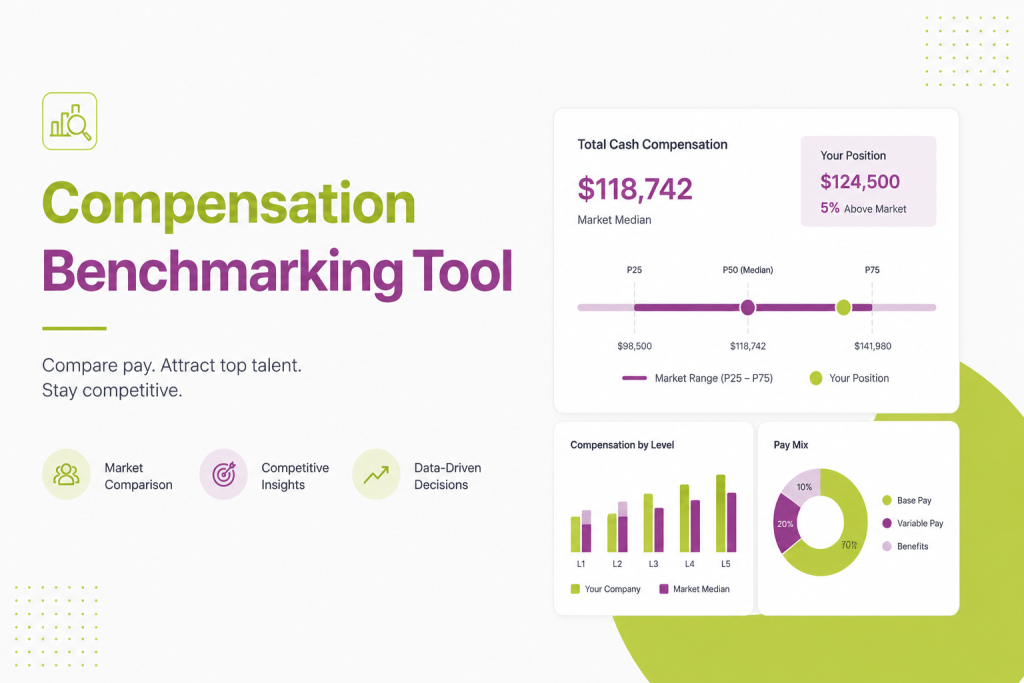1024x683 pixels.
Task: Click the $124,500 position value
Action: [860, 182]
